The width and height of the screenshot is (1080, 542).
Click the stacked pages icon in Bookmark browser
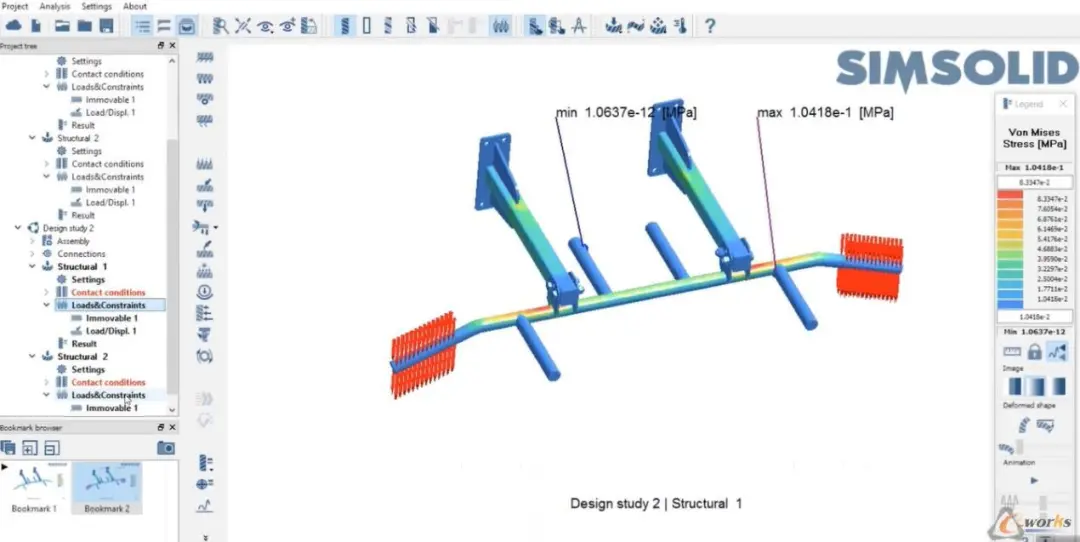pos(8,448)
